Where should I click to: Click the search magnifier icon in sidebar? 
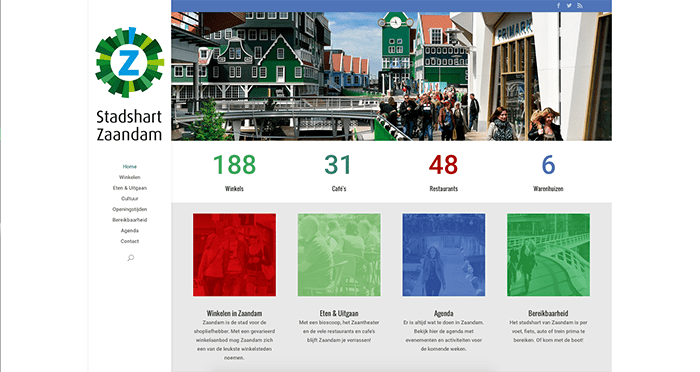click(130, 258)
